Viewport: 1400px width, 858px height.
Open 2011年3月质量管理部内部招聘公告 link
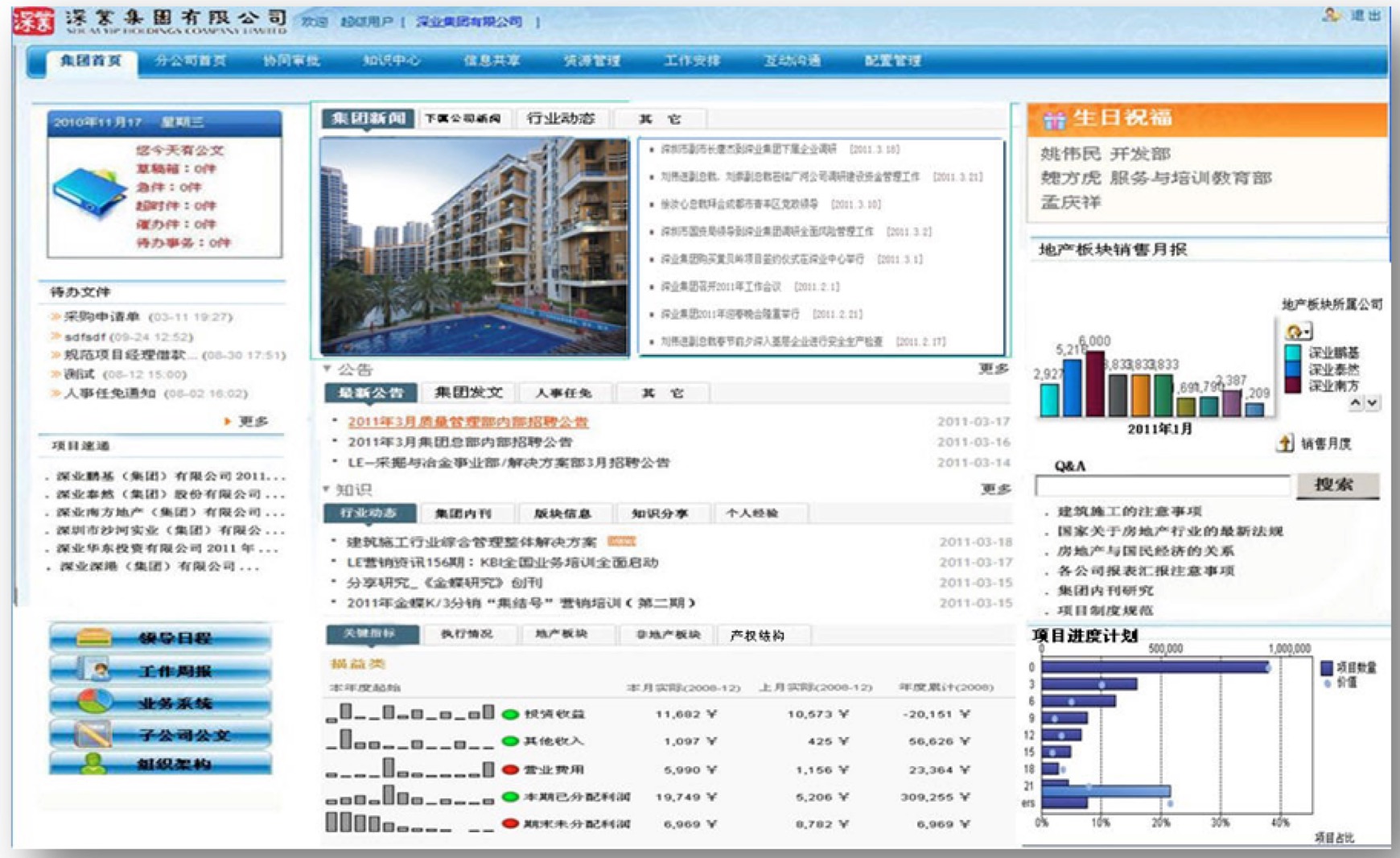pos(467,422)
